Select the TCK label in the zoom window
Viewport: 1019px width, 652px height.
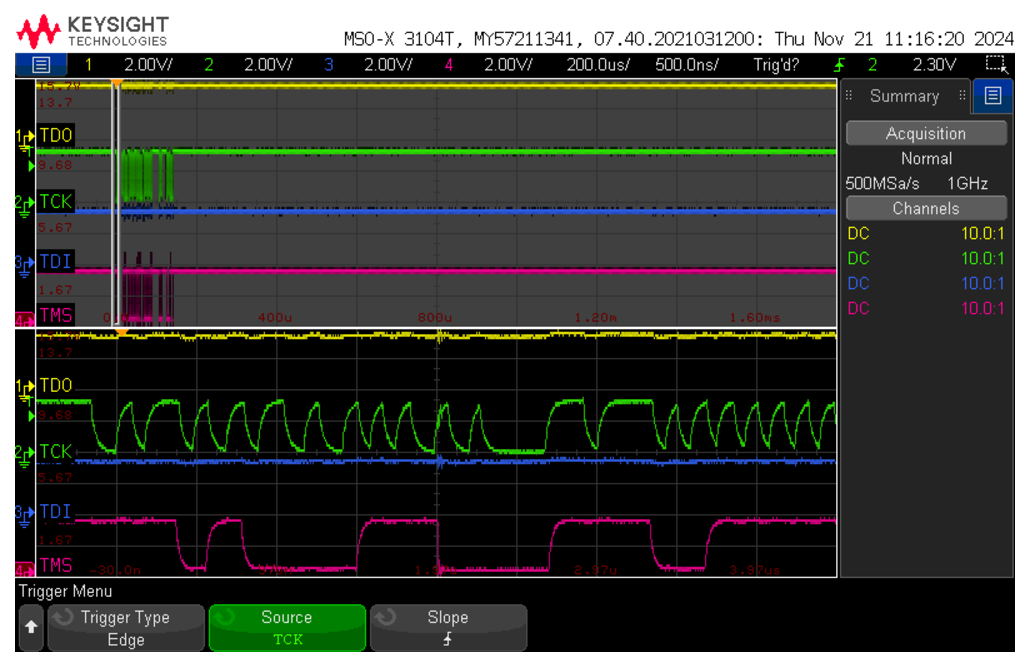click(x=56, y=452)
